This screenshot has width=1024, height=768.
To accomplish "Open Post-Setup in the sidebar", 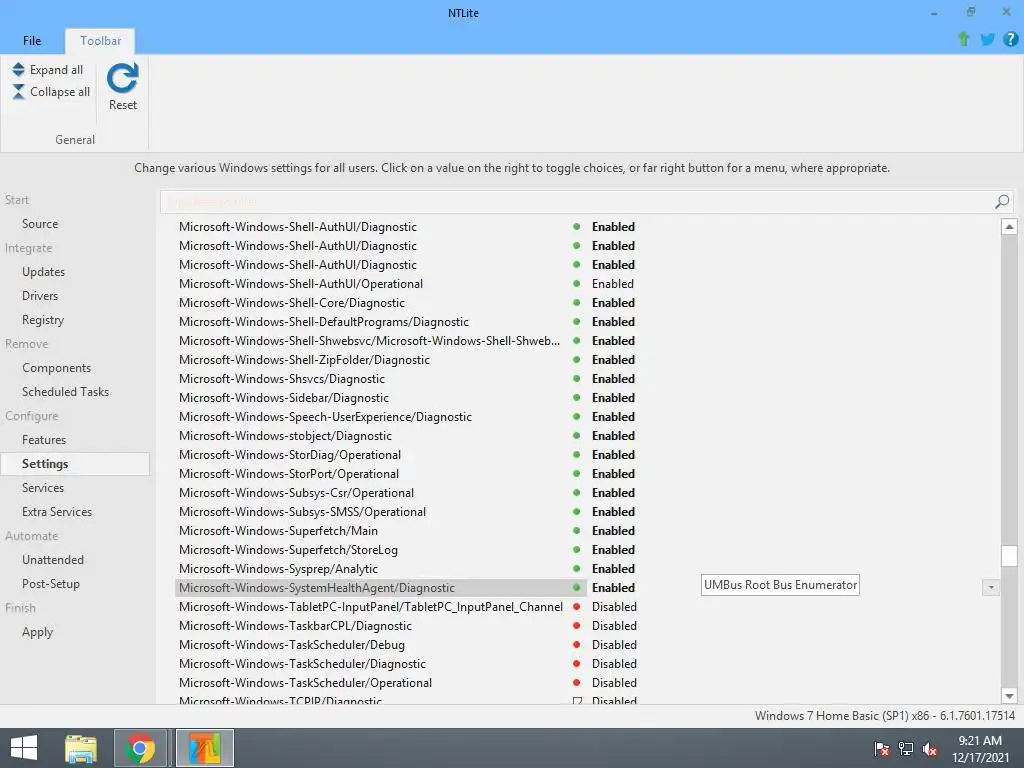I will 51,584.
